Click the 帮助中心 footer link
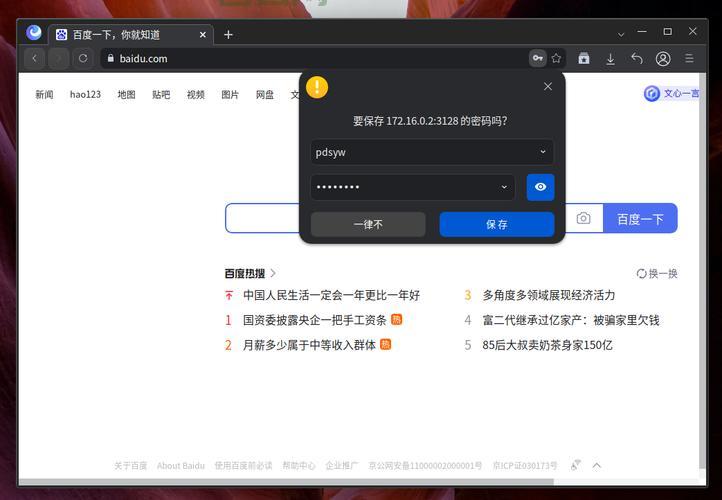Image resolution: width=722 pixels, height=500 pixels. [299, 465]
